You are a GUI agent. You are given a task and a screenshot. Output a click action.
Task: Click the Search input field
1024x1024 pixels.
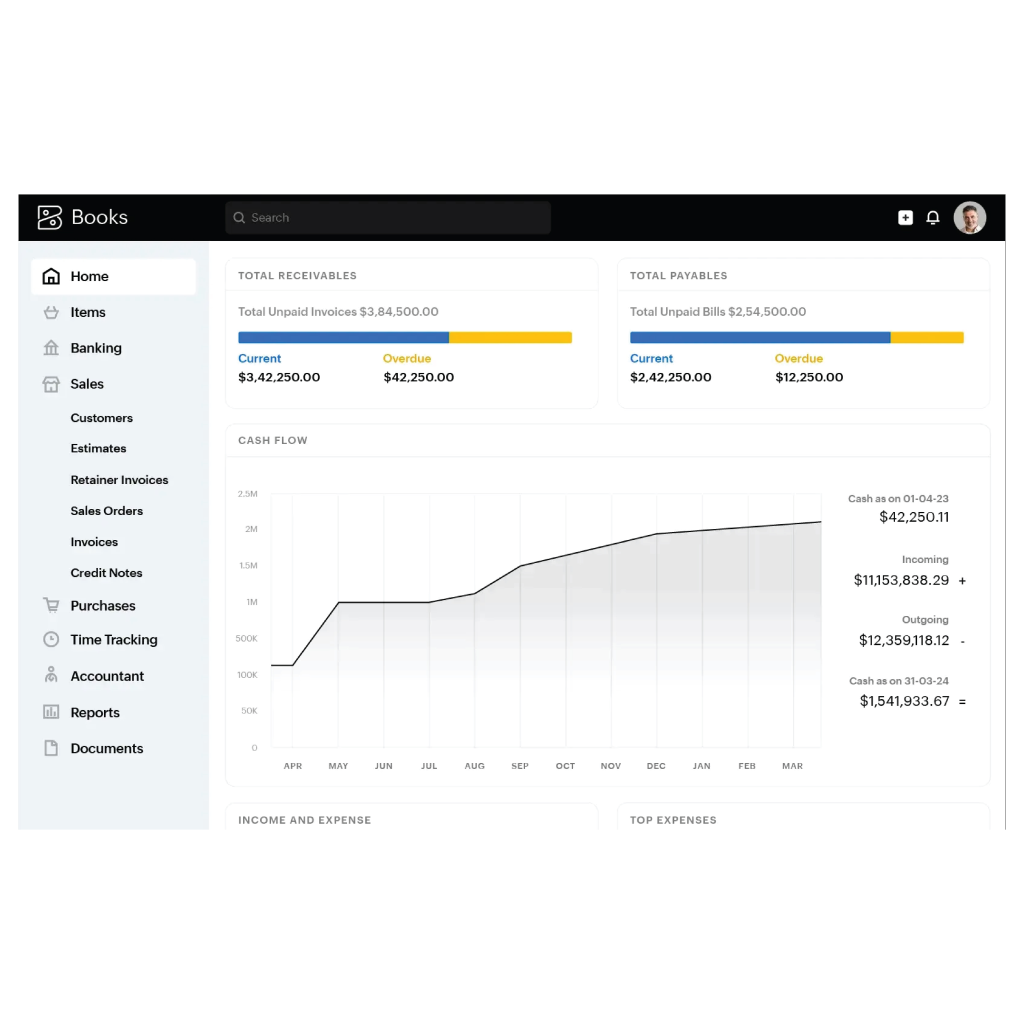388,217
